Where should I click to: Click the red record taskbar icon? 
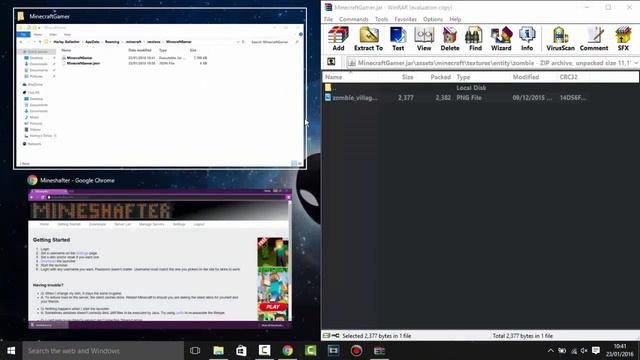pyautogui.click(x=356, y=351)
